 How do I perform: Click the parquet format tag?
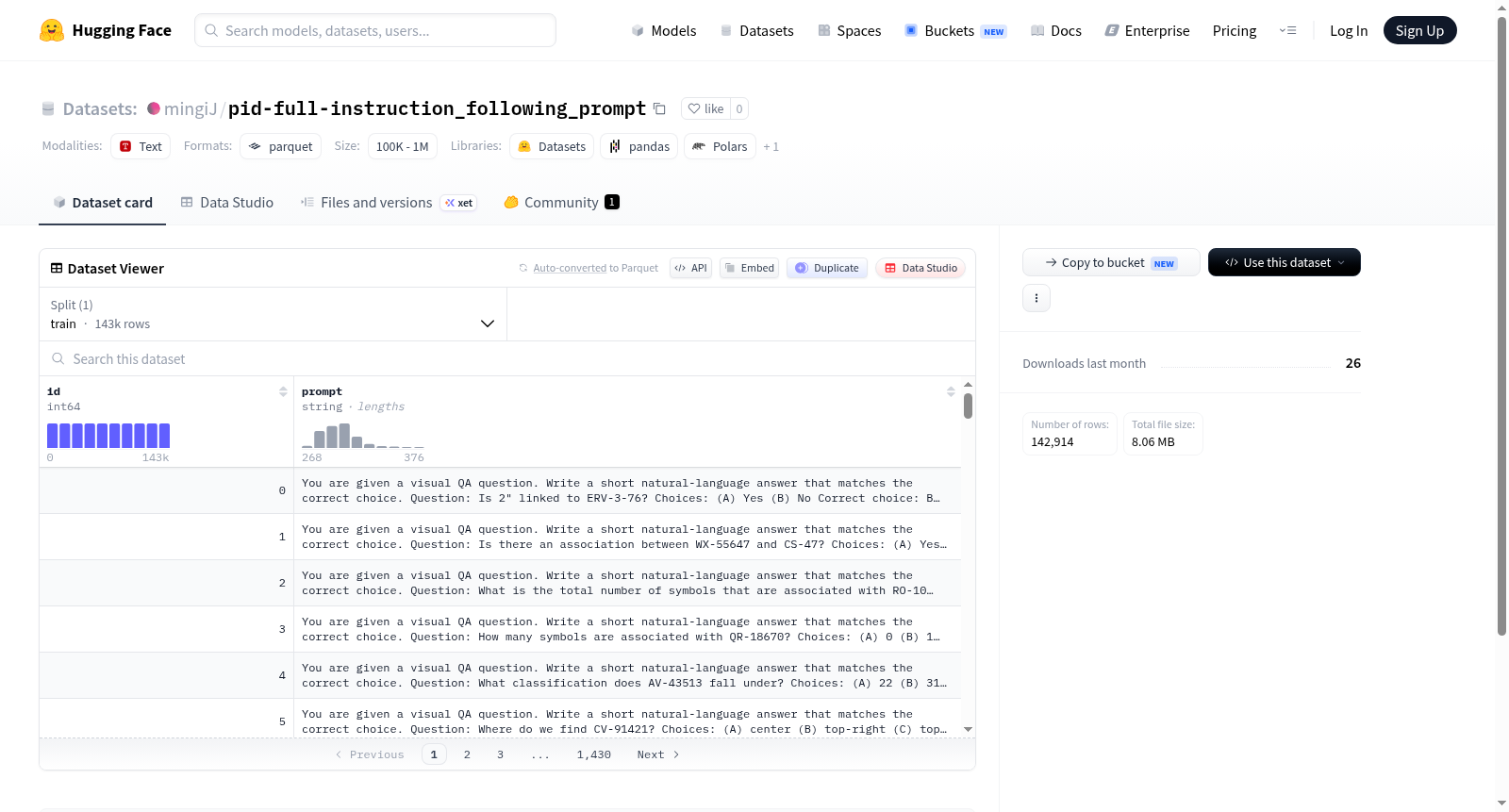[x=281, y=146]
